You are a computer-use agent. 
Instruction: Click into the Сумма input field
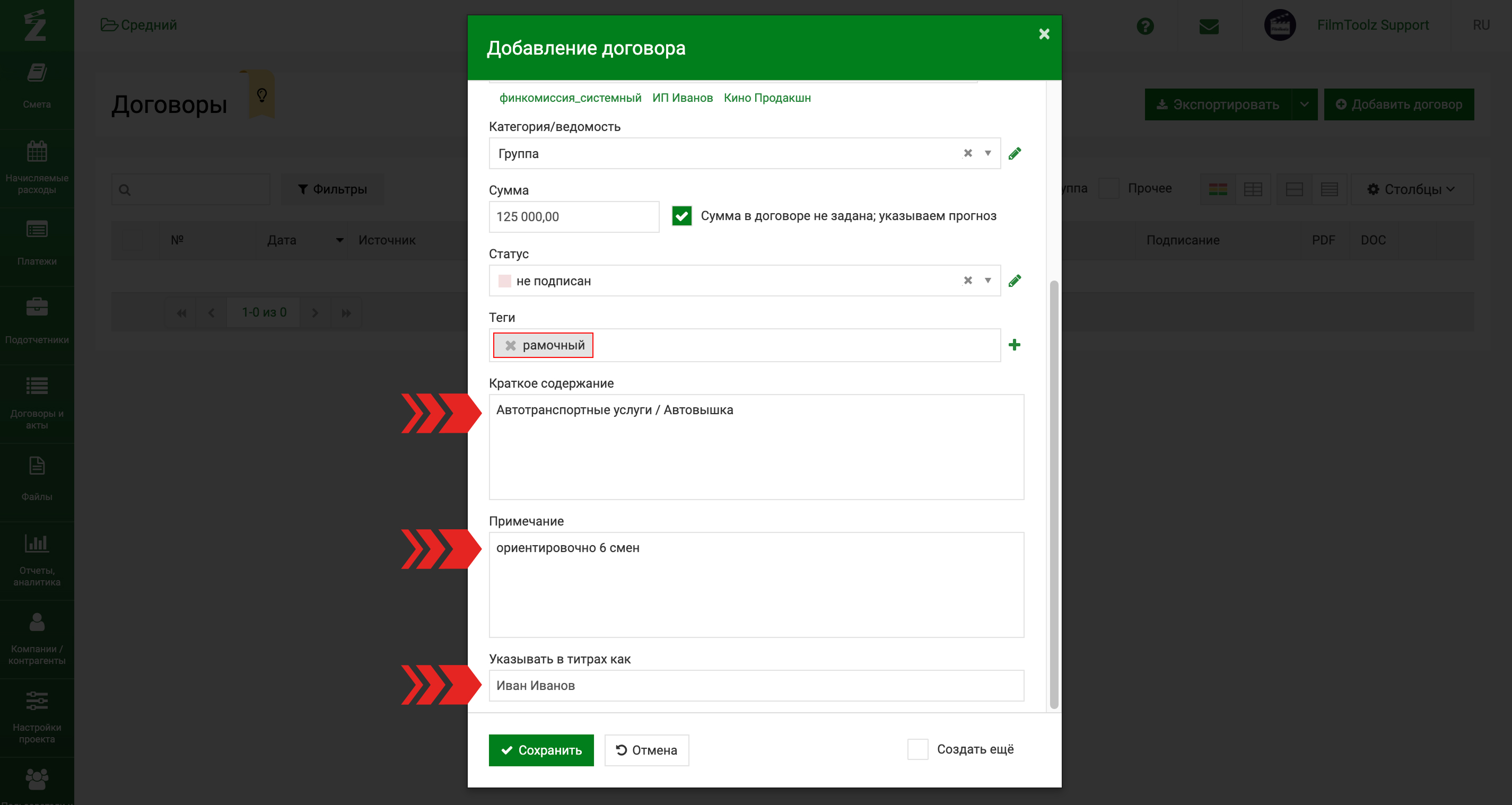573,217
